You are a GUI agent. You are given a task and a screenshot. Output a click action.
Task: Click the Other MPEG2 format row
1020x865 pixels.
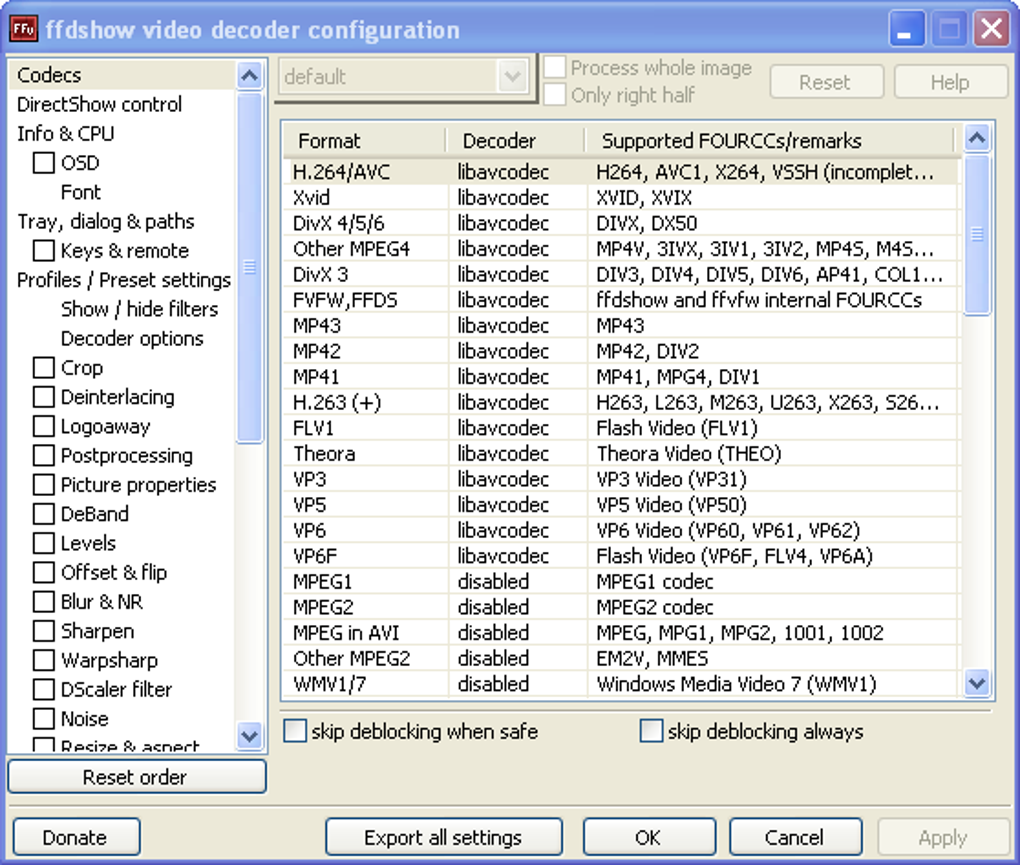point(621,658)
